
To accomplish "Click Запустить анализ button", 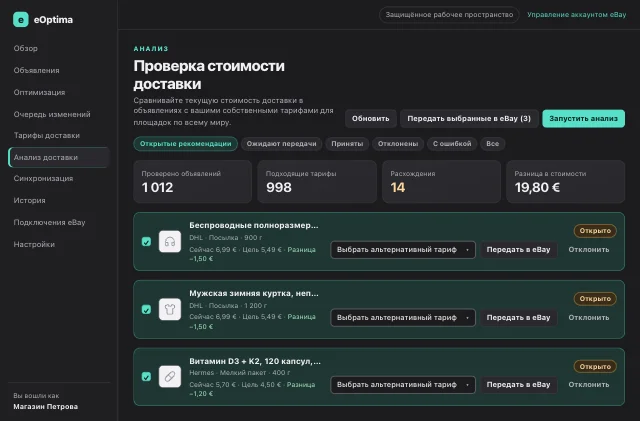I will (583, 118).
